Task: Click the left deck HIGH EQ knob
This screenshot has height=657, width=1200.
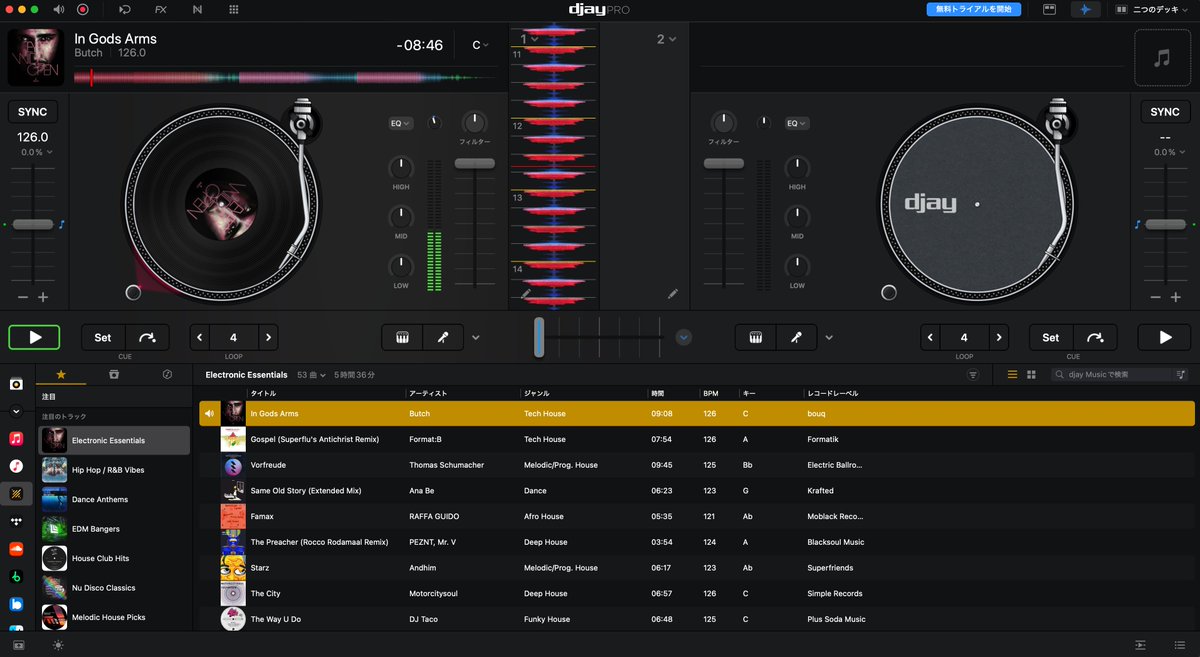Action: pos(401,168)
